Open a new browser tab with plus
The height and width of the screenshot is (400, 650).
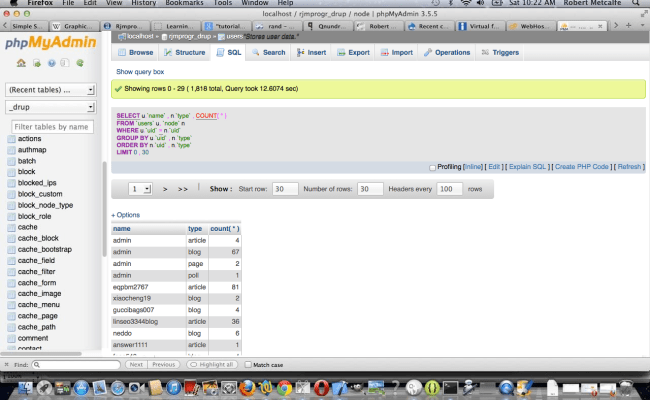click(x=628, y=26)
